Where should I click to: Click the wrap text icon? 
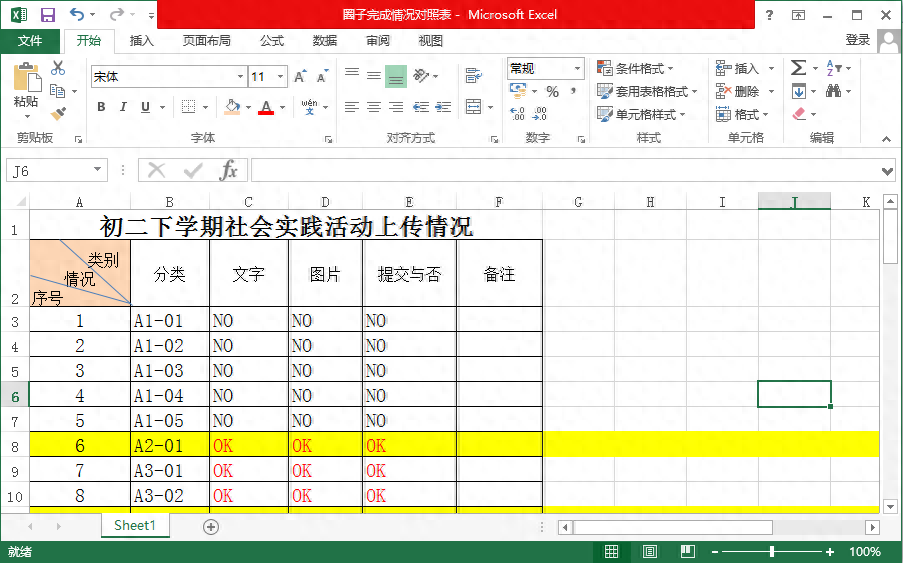pos(473,75)
